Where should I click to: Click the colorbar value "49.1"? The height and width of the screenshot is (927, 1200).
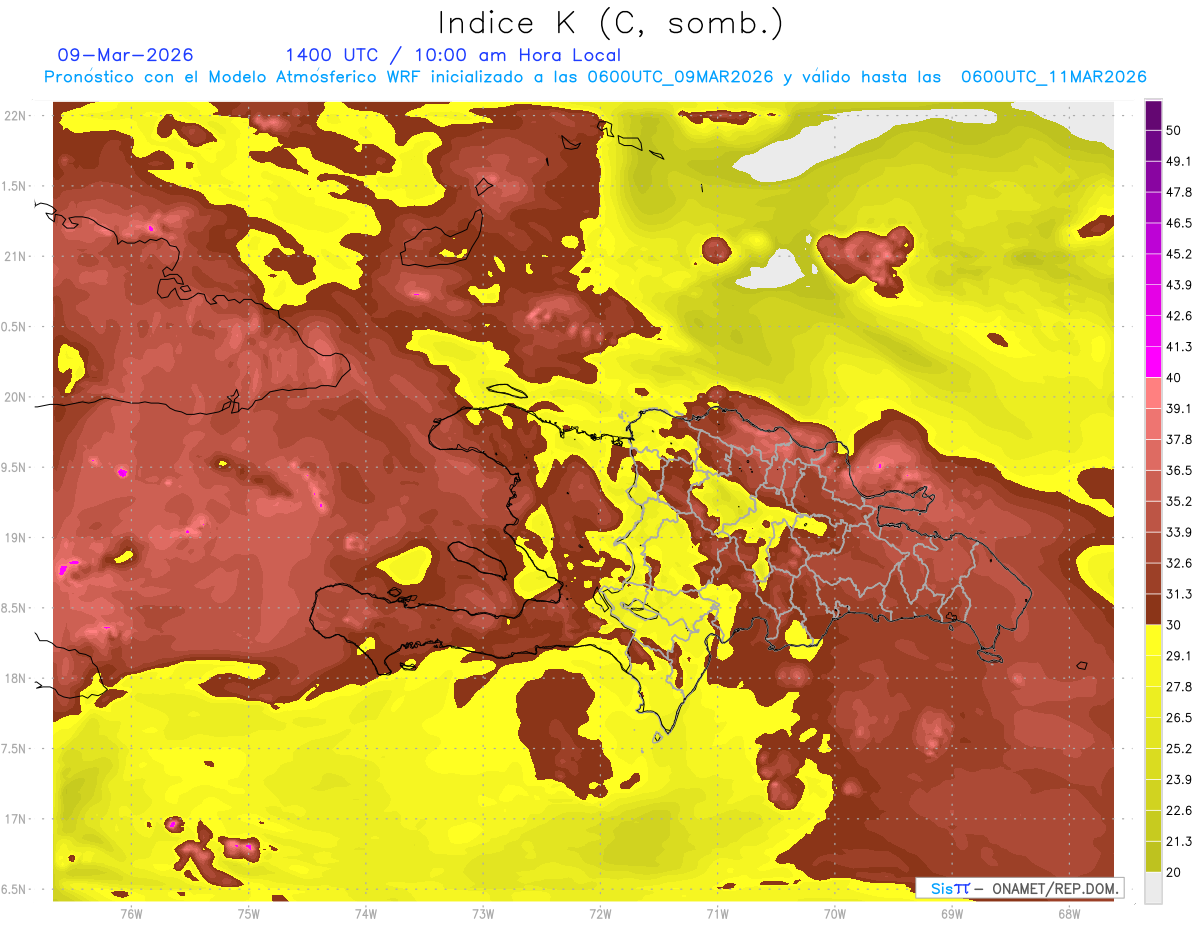1179,161
